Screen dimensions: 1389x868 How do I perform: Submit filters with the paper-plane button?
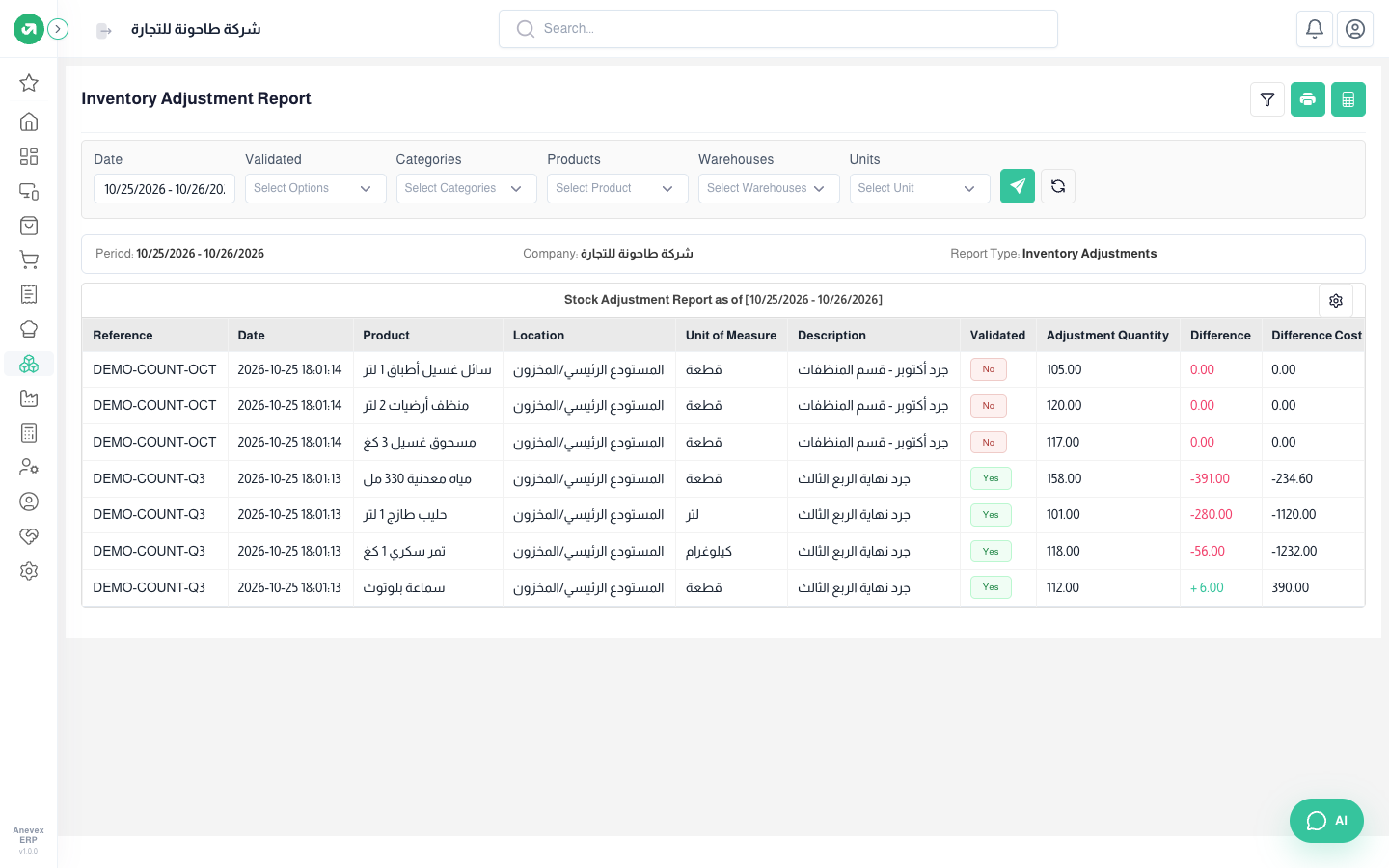point(1018,186)
